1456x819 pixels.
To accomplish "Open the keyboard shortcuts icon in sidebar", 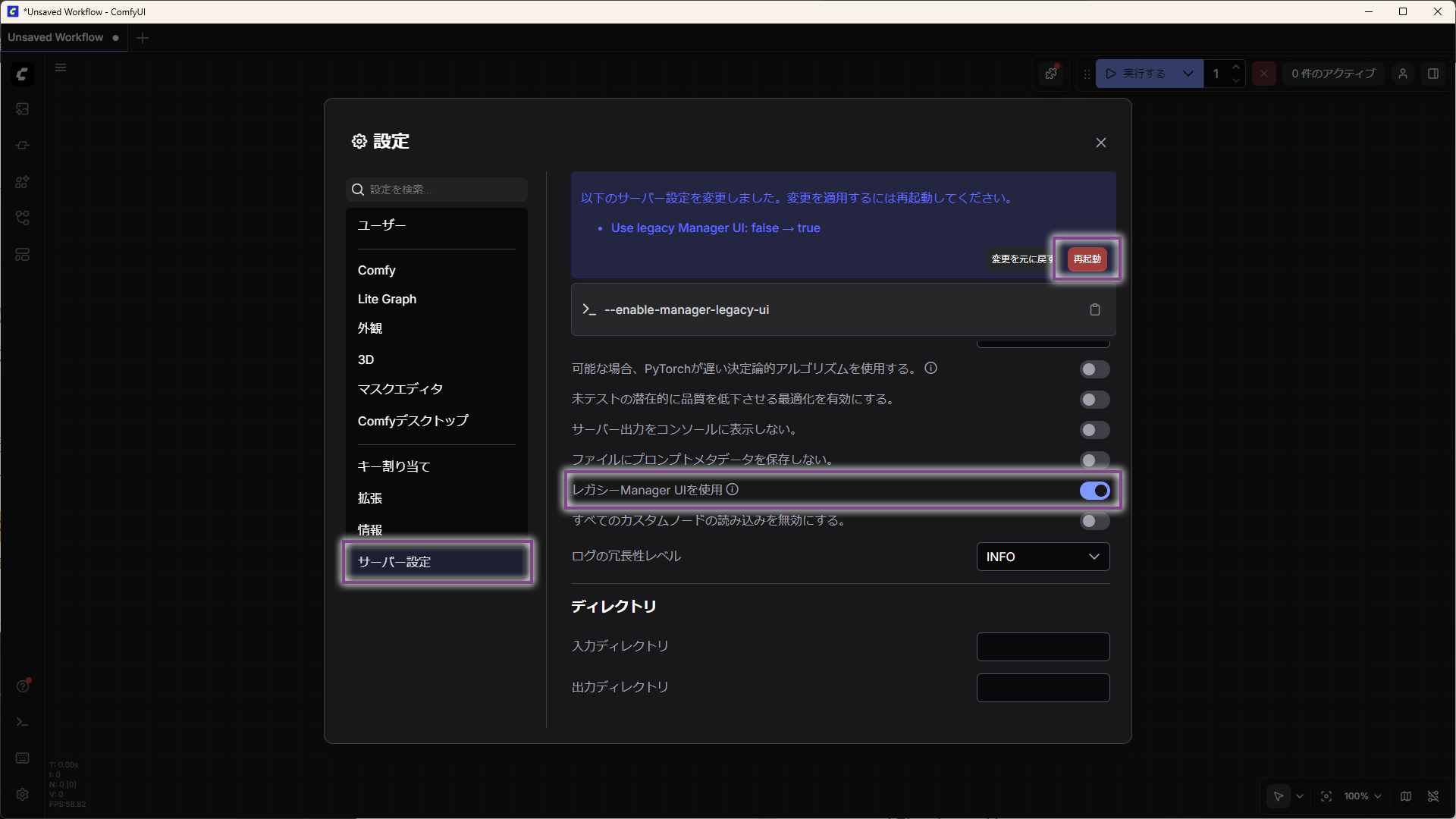I will [22, 758].
